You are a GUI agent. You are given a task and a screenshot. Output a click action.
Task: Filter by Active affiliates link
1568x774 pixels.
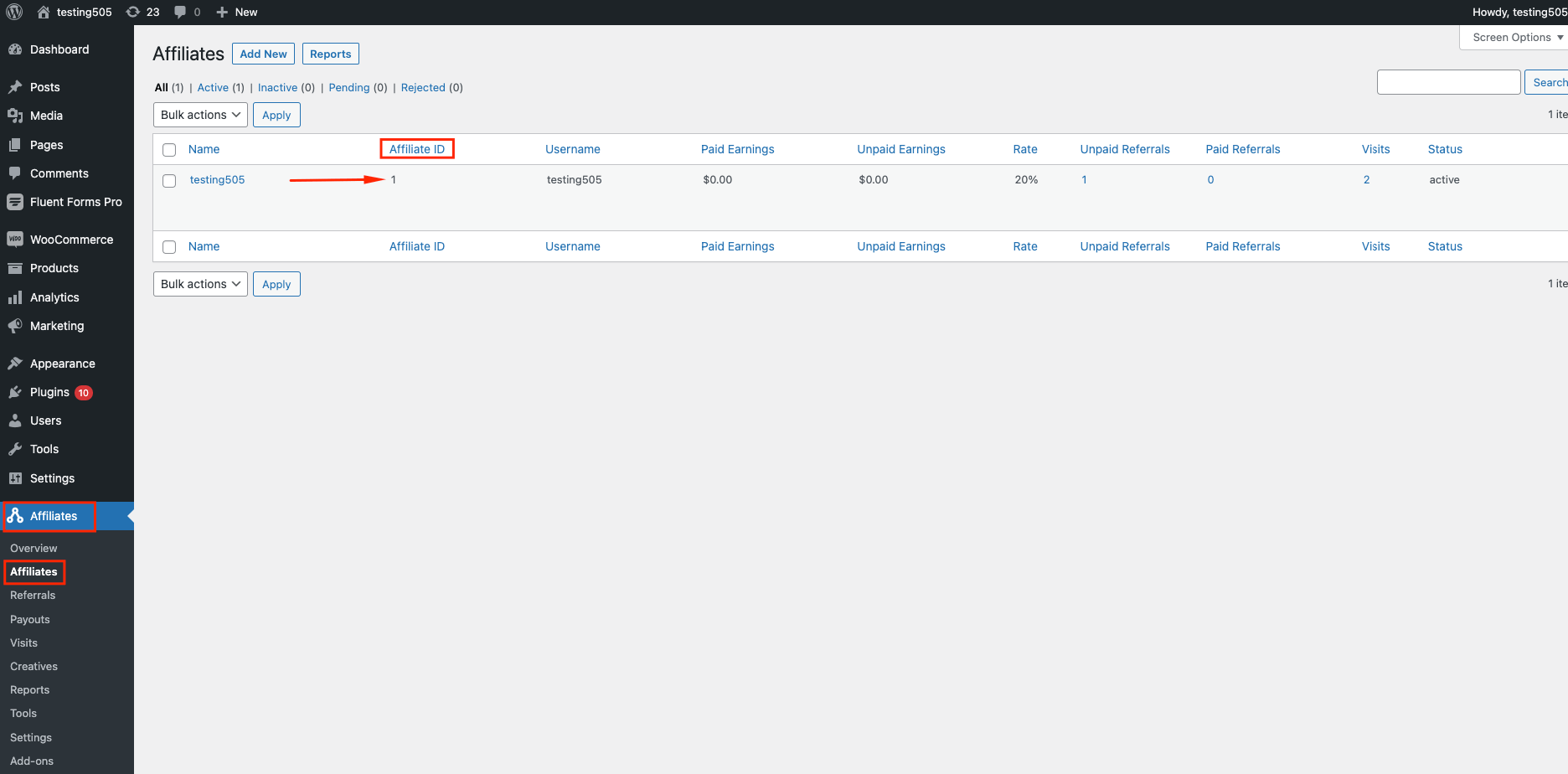(x=213, y=88)
